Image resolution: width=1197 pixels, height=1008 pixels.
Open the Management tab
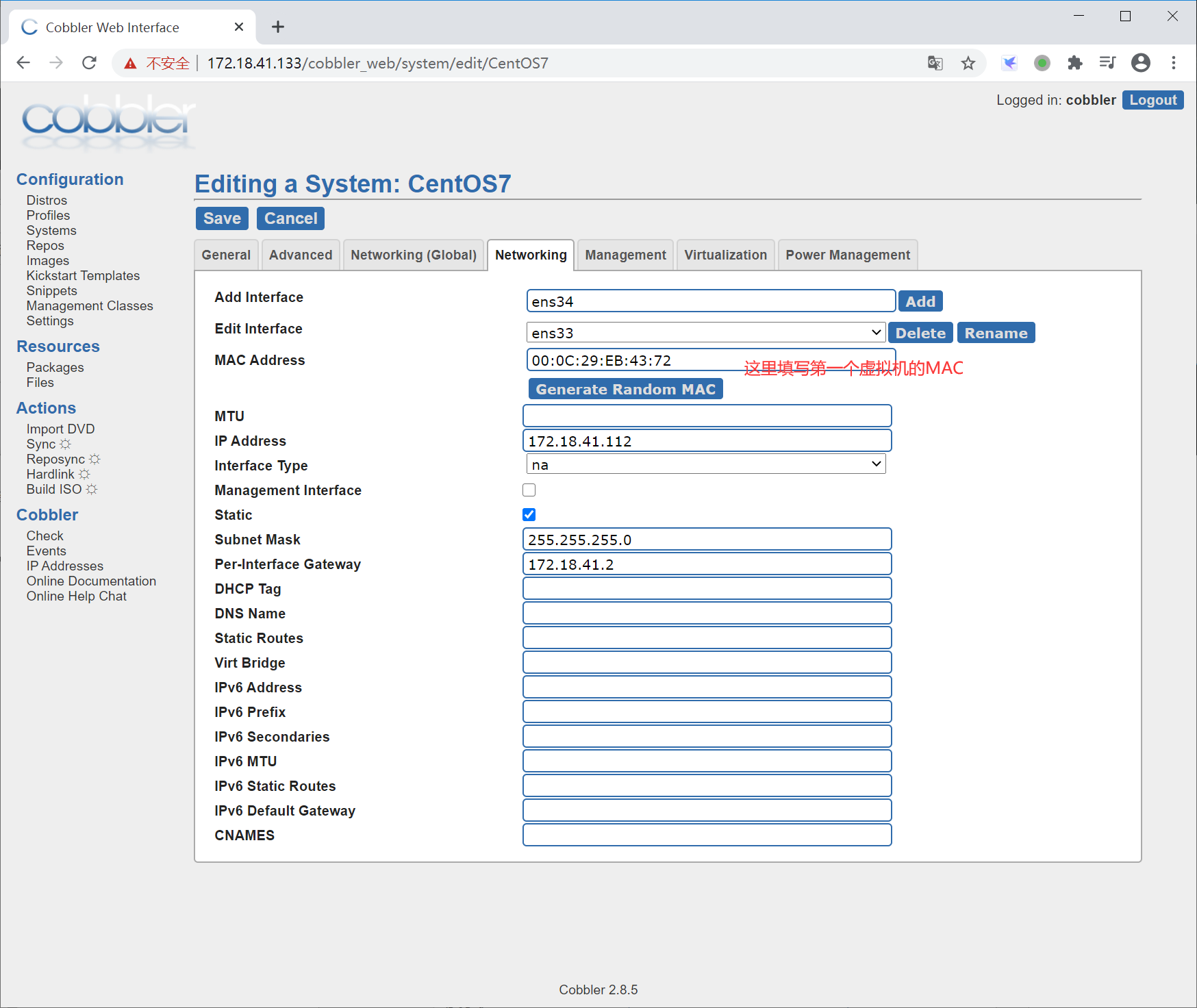(x=625, y=255)
